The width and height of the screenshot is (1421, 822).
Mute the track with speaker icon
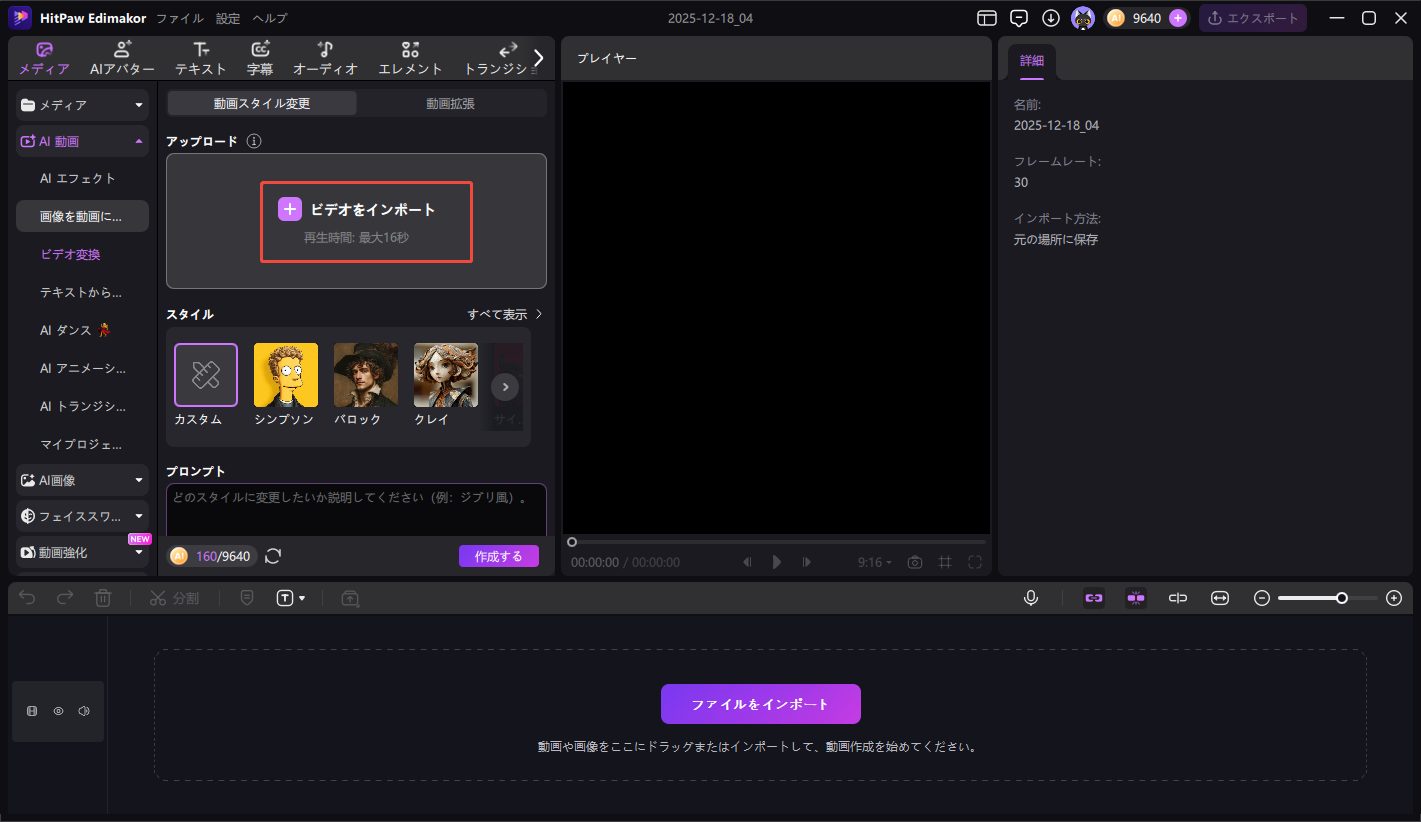pos(84,711)
